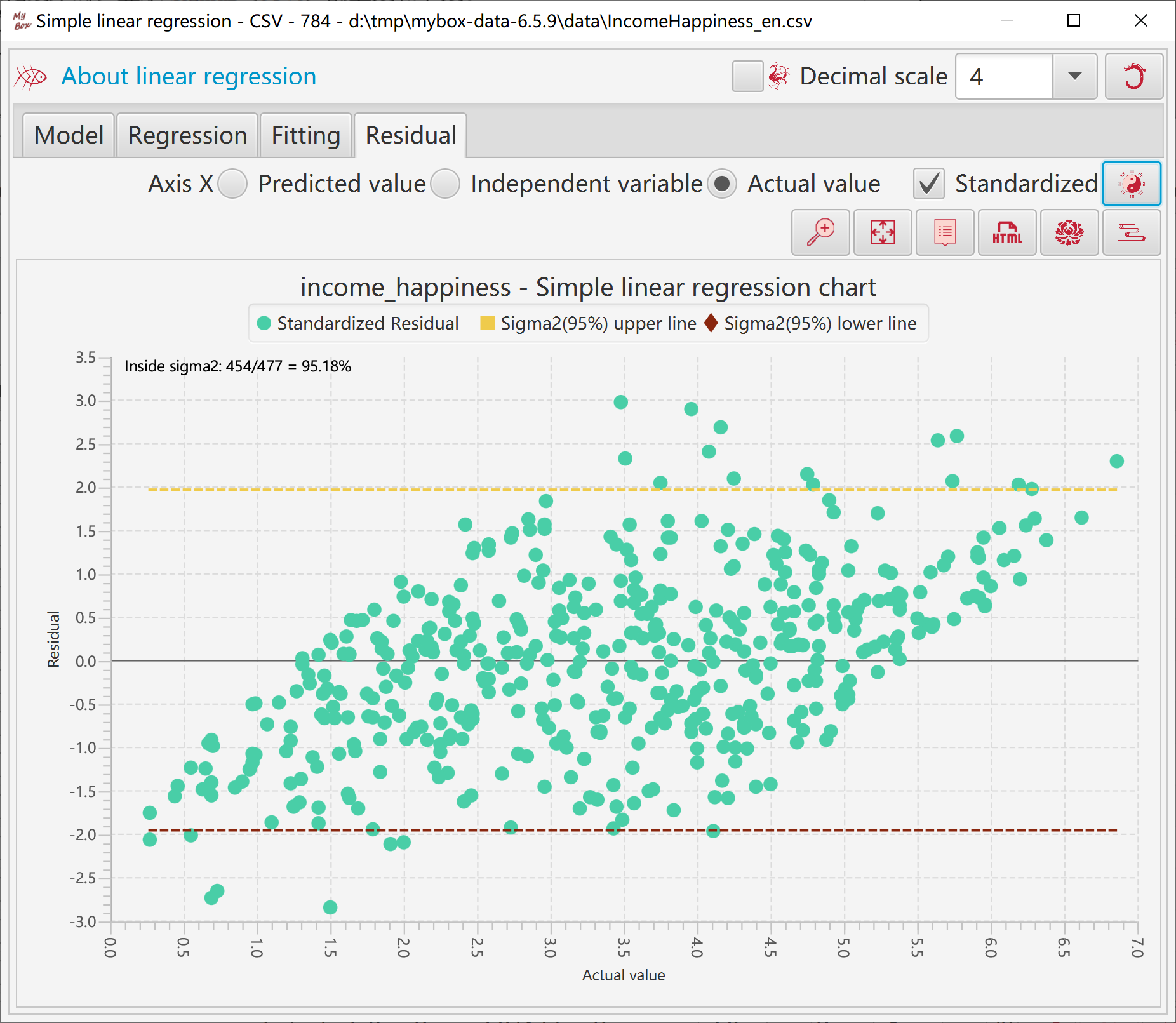1176x1023 pixels.
Task: Click the red flower icon in chart toolbar
Action: point(1069,232)
